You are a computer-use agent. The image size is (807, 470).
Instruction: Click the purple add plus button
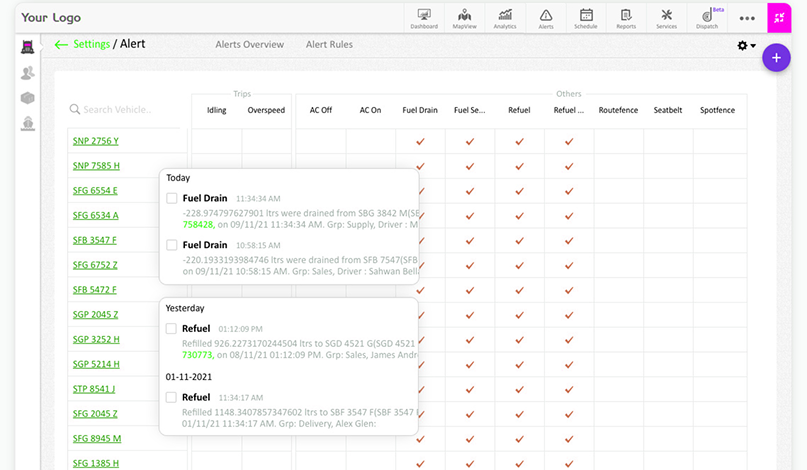776,57
